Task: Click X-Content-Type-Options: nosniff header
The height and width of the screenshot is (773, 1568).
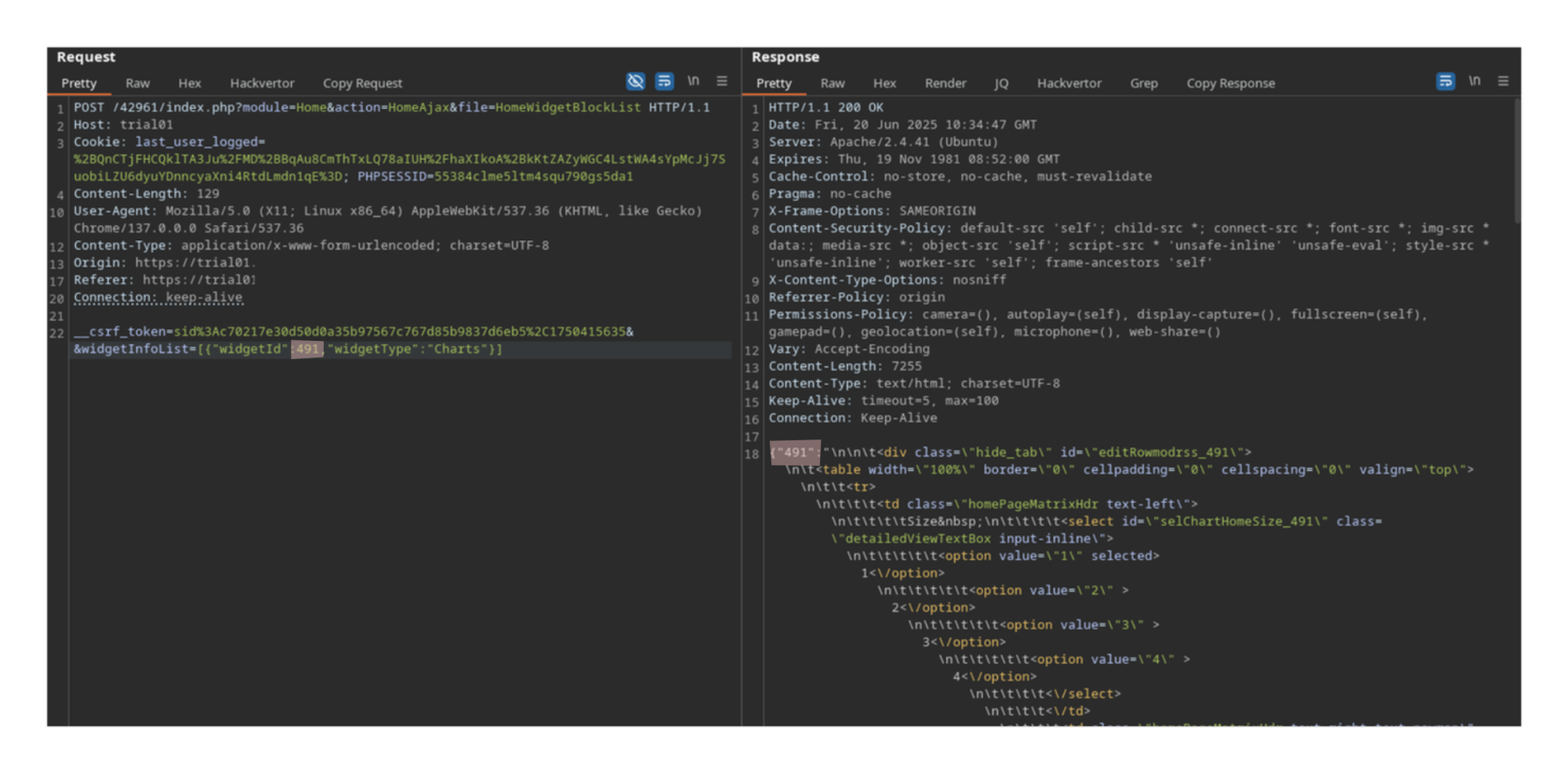Action: (x=887, y=280)
